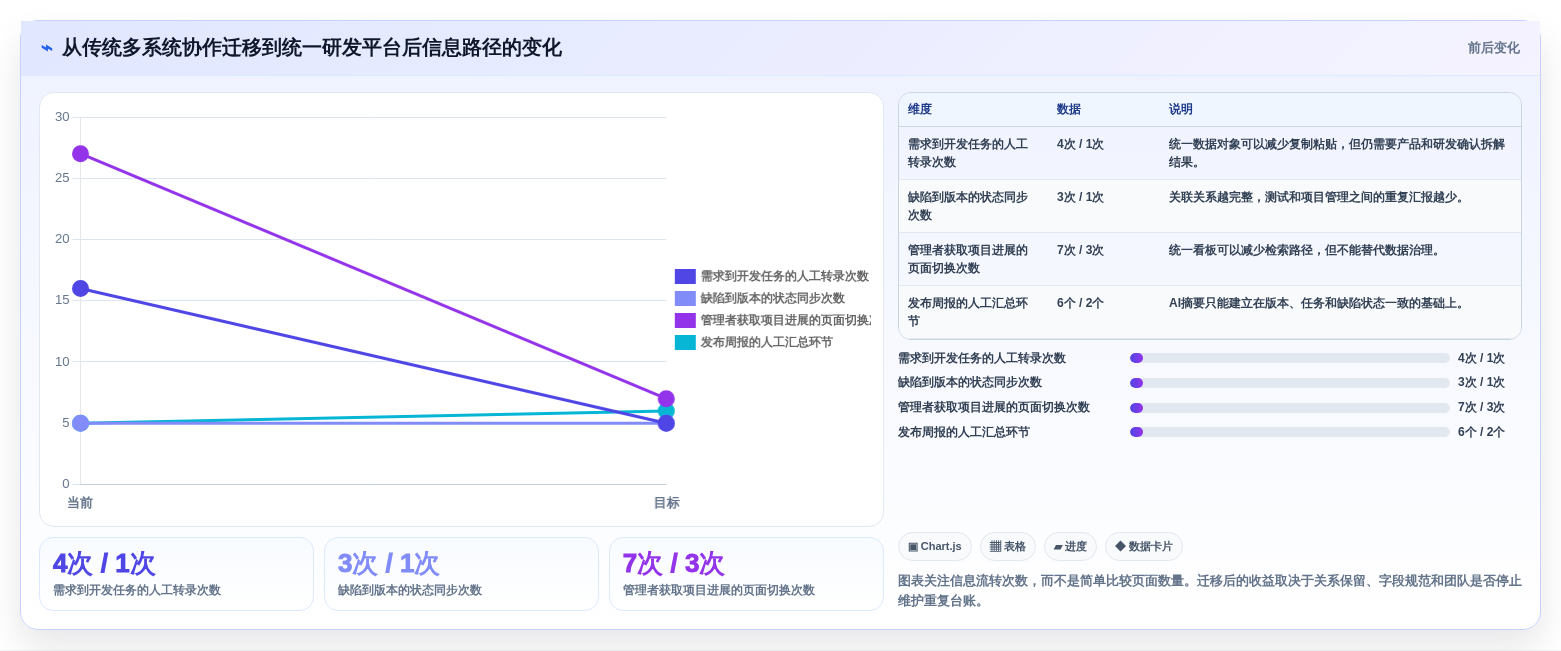Click the 当前 axis label
This screenshot has height=651, width=1561.
click(x=80, y=503)
